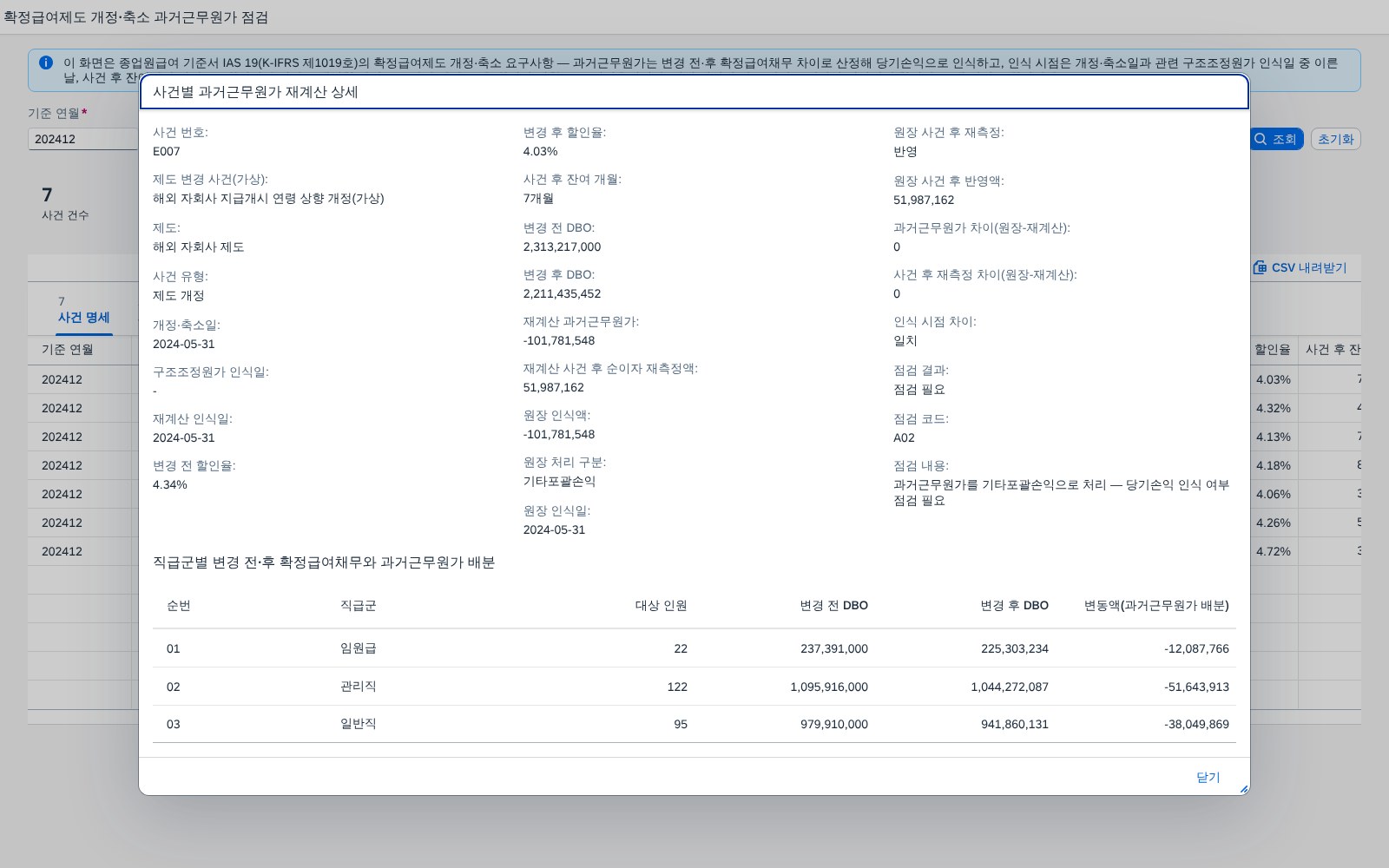Click the 초기화 reset button

[x=1335, y=139]
